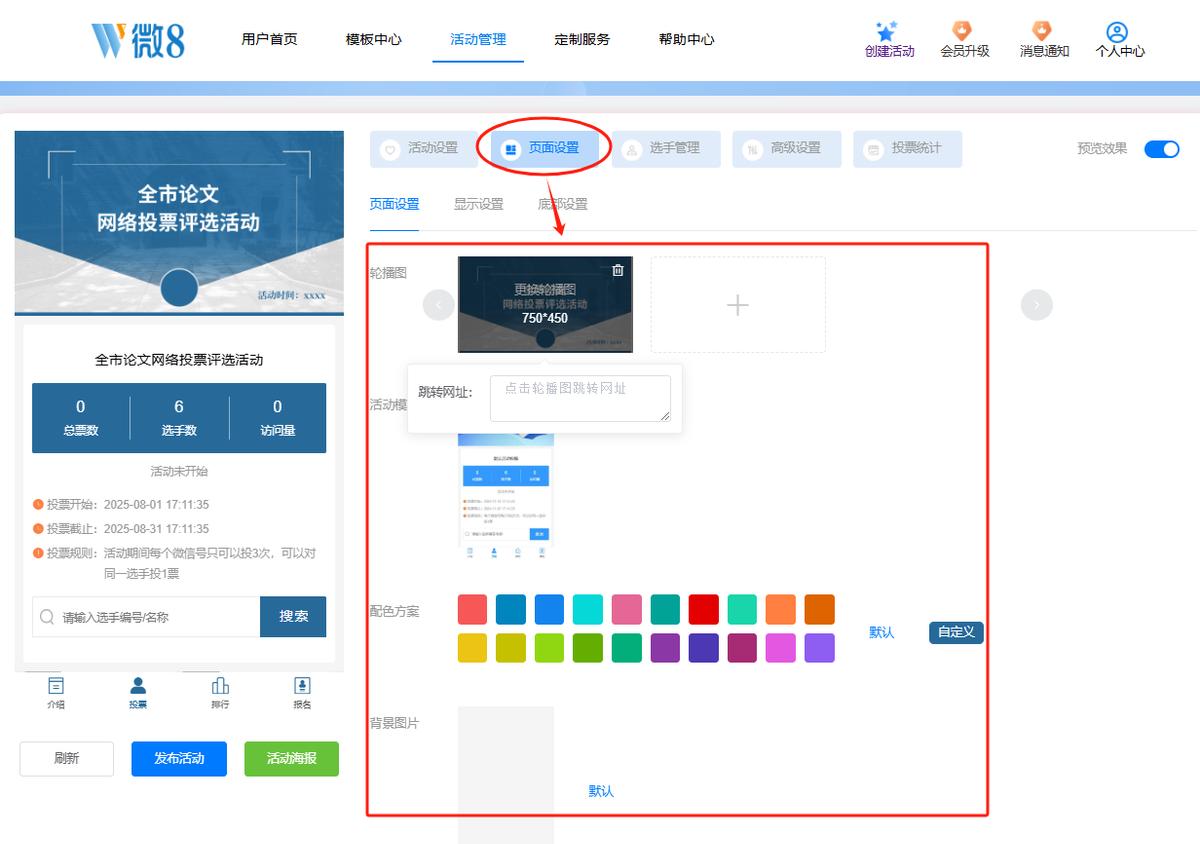Click the 刷新 button
The width and height of the screenshot is (1200, 844).
click(x=67, y=759)
